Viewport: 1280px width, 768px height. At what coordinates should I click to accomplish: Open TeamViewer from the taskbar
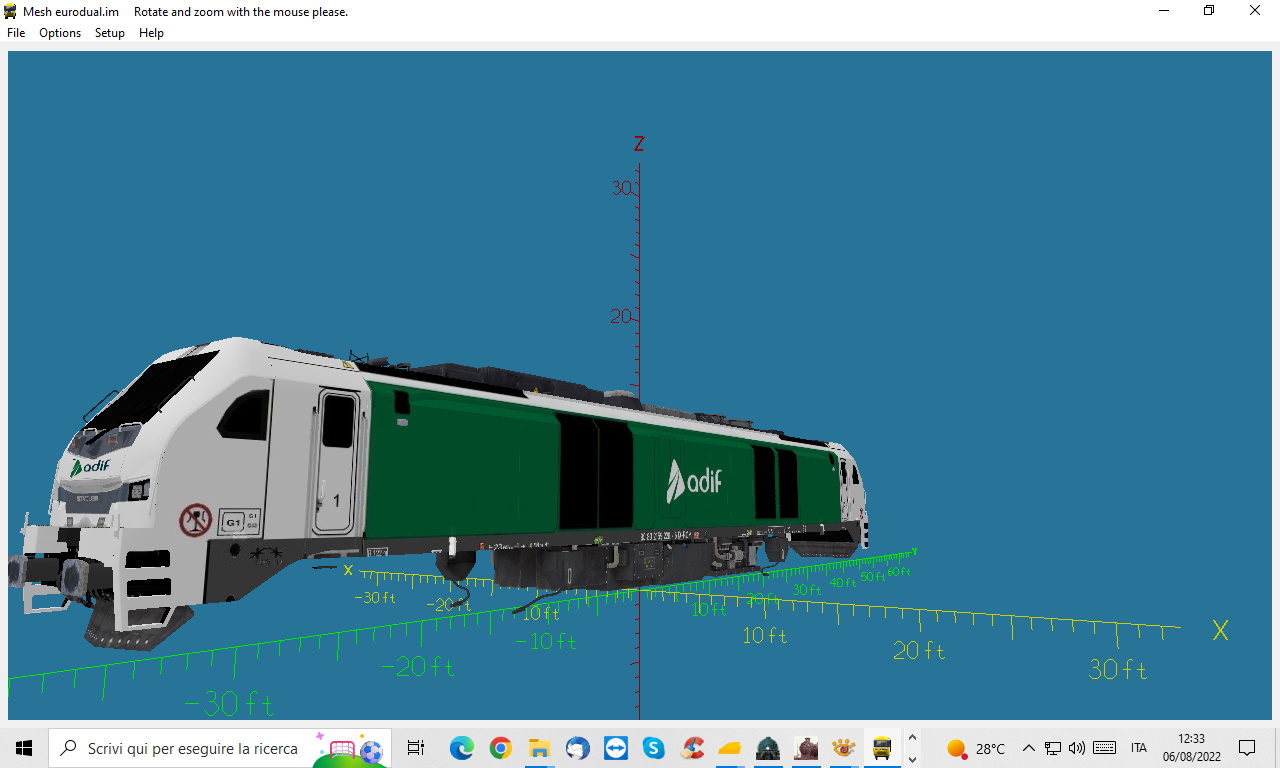pyautogui.click(x=615, y=748)
